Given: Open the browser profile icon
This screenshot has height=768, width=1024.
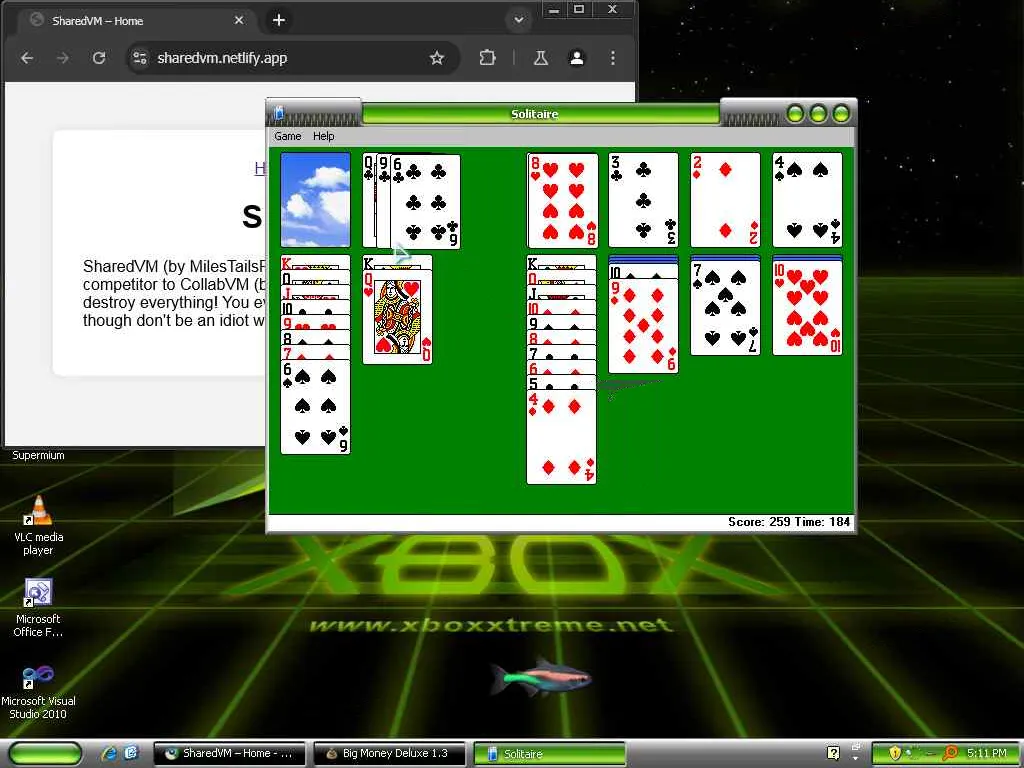Looking at the screenshot, I should [x=577, y=58].
